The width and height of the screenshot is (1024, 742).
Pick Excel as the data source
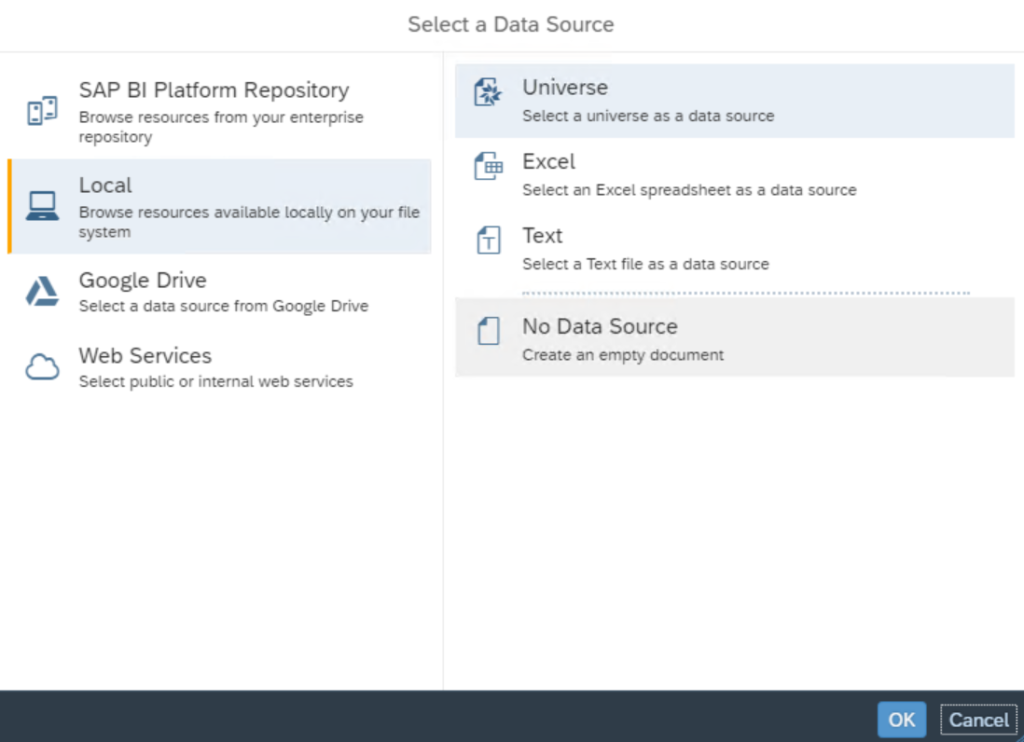(735, 175)
